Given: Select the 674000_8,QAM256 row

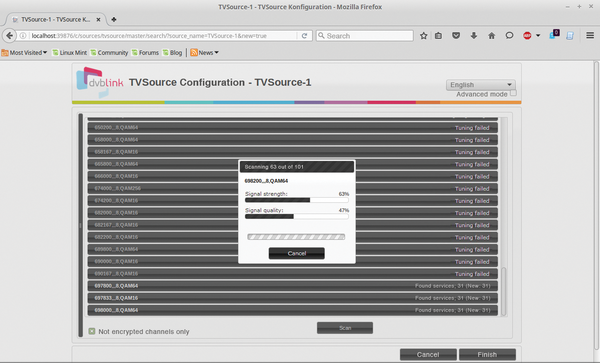Looking at the screenshot, I should [293, 188].
